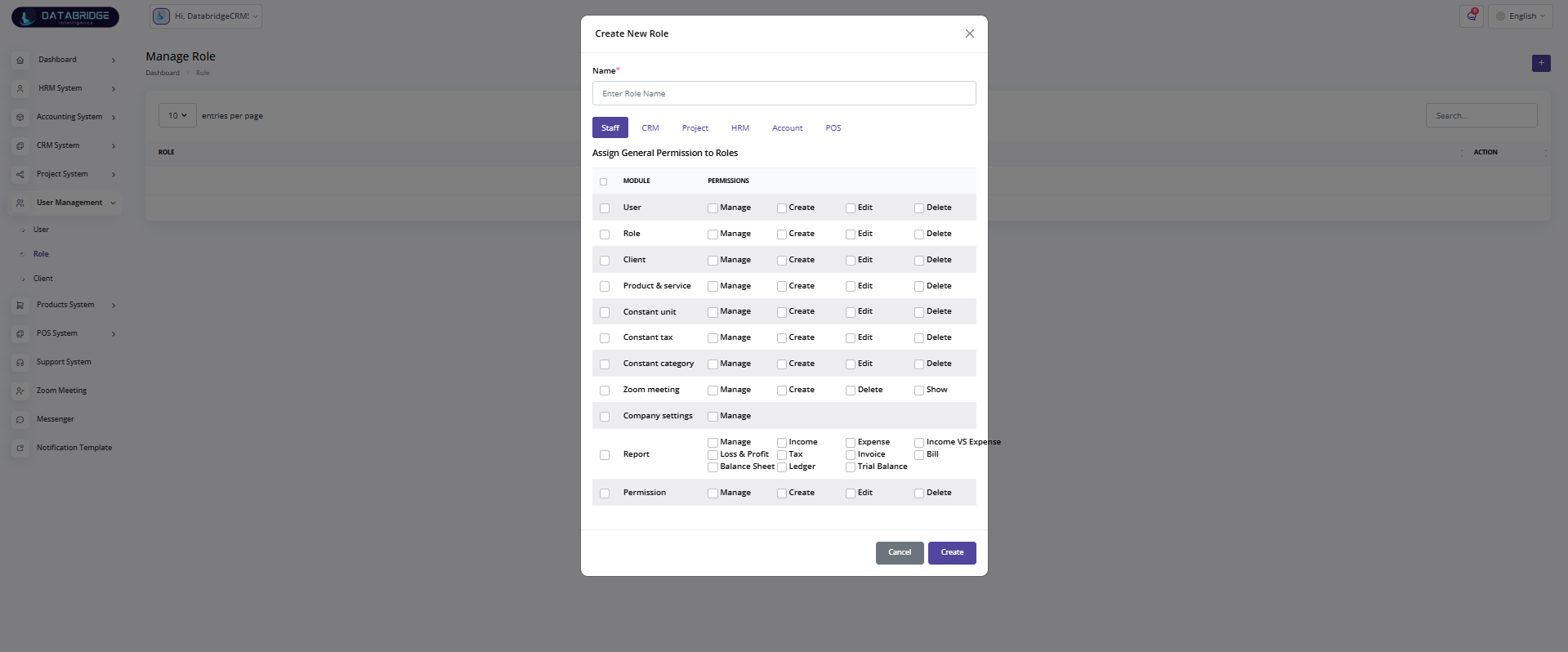Expand the Accounting System chevron

coord(114,118)
